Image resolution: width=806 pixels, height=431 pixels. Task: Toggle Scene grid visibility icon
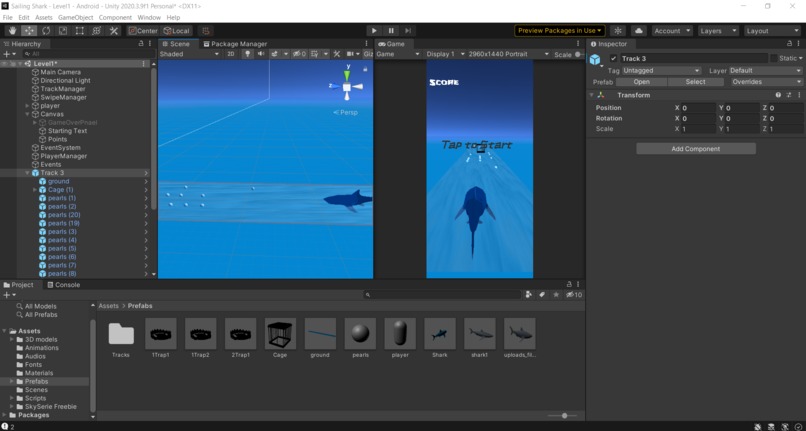point(314,54)
